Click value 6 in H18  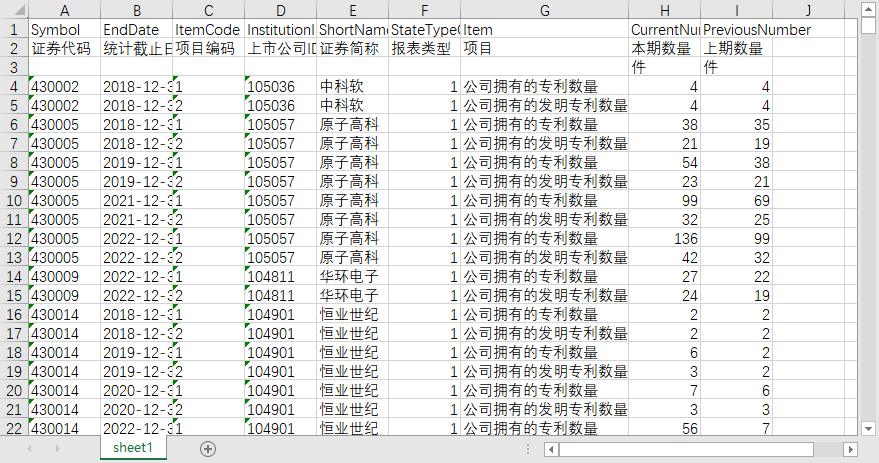[664, 353]
